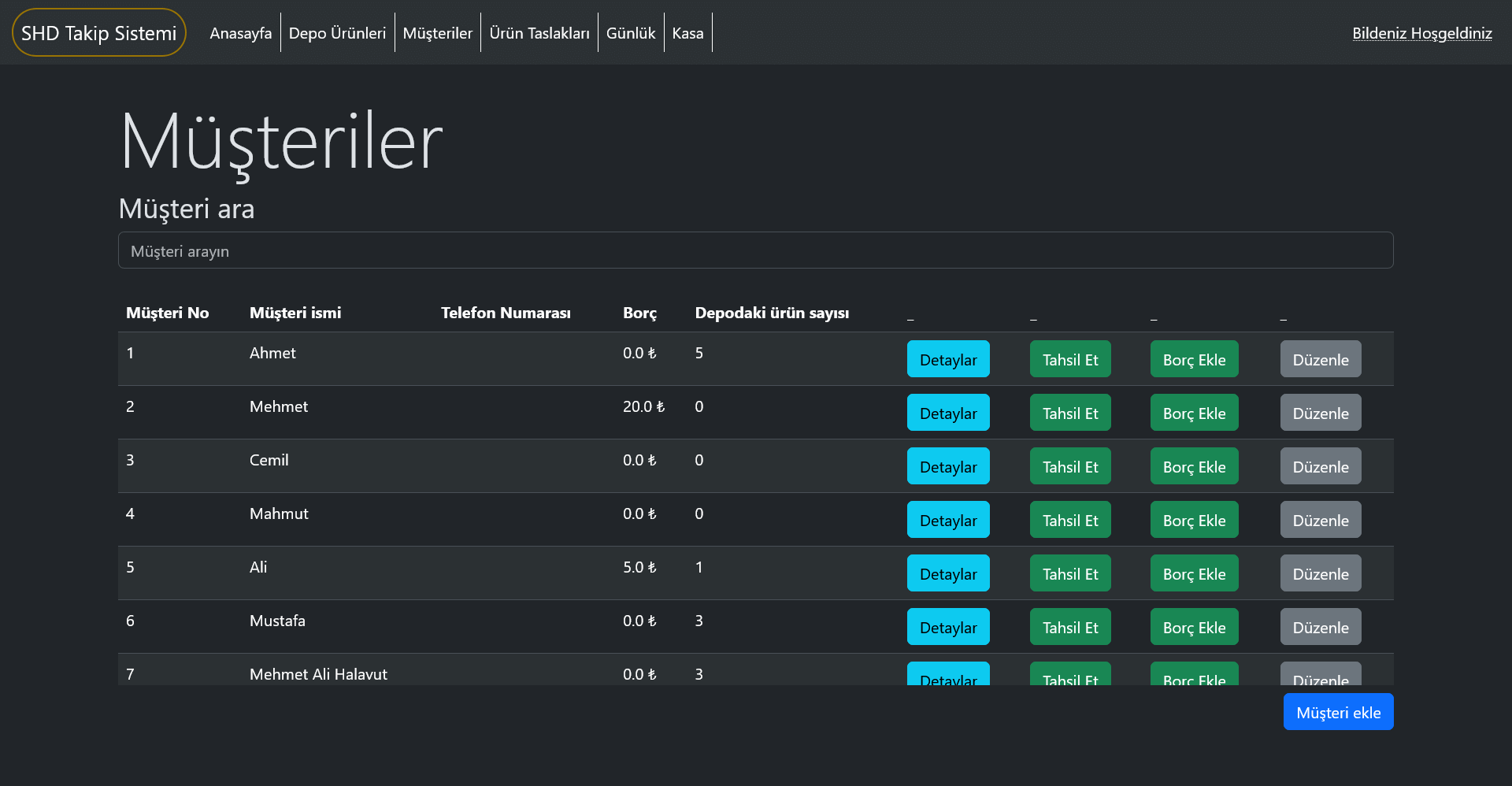Click Tahsil Et for Mehmet
The height and width of the screenshot is (786, 1512).
[1069, 413]
